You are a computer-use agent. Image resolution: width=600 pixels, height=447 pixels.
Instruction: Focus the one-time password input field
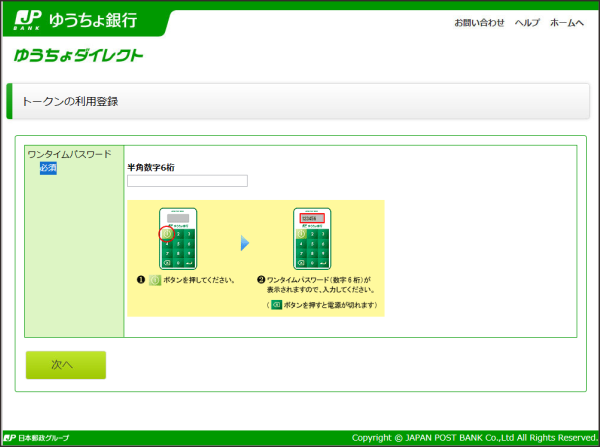187,181
